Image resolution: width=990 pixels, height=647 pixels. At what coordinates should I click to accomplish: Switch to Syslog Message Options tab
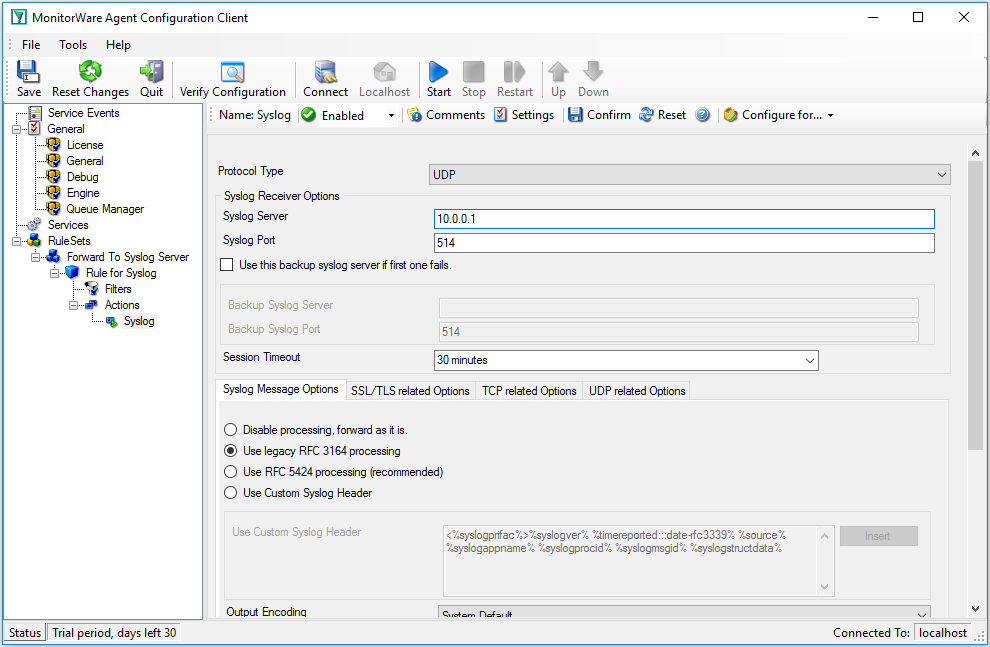(x=281, y=389)
